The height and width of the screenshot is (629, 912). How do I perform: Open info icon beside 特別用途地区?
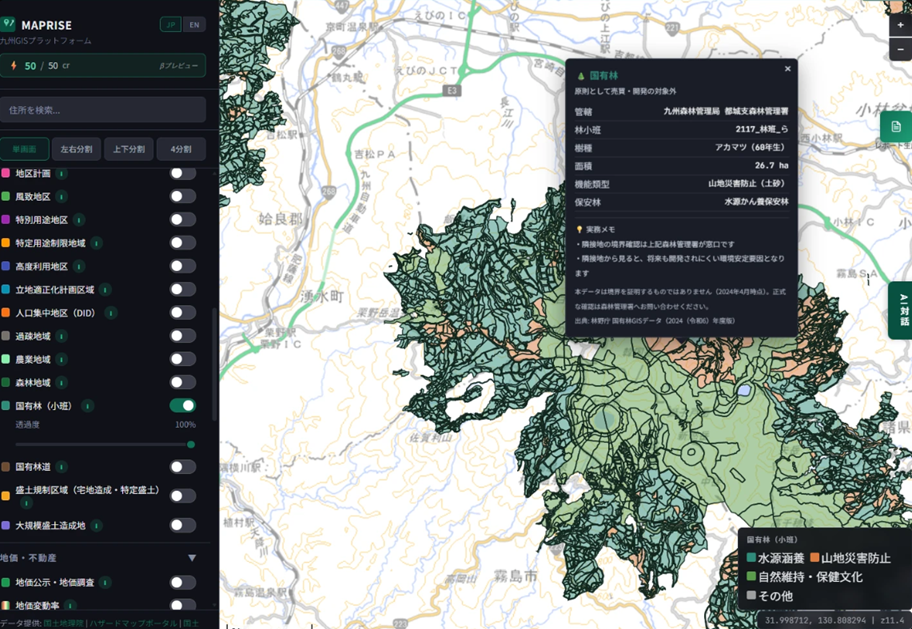click(x=79, y=220)
